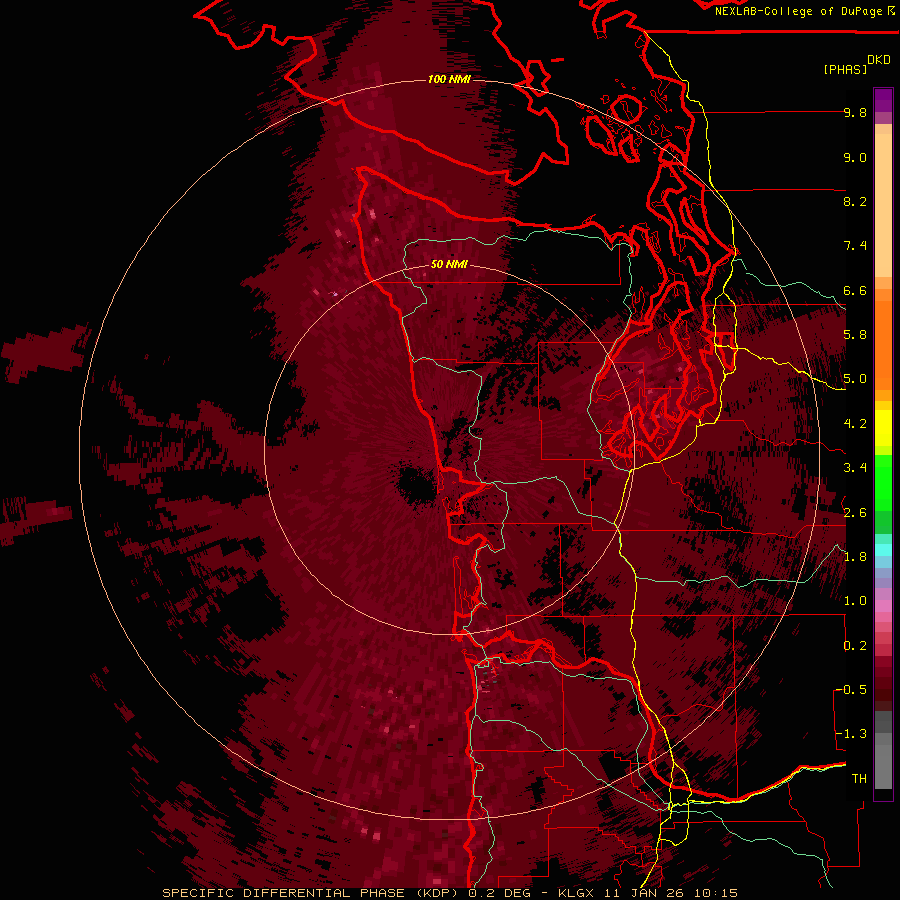This screenshot has height=900, width=900.
Task: Click the 0.2 color scale value
Action: [x=855, y=646]
